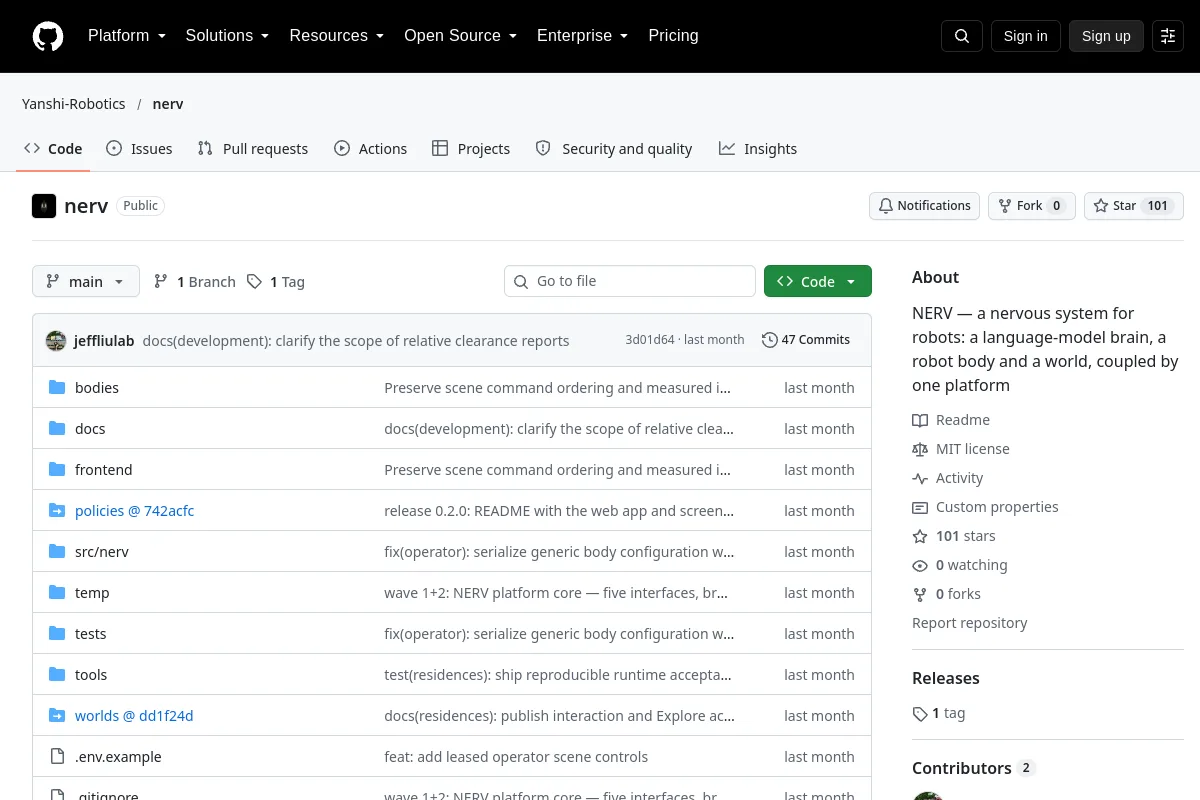Click the worlds submodule folder icon

click(57, 715)
